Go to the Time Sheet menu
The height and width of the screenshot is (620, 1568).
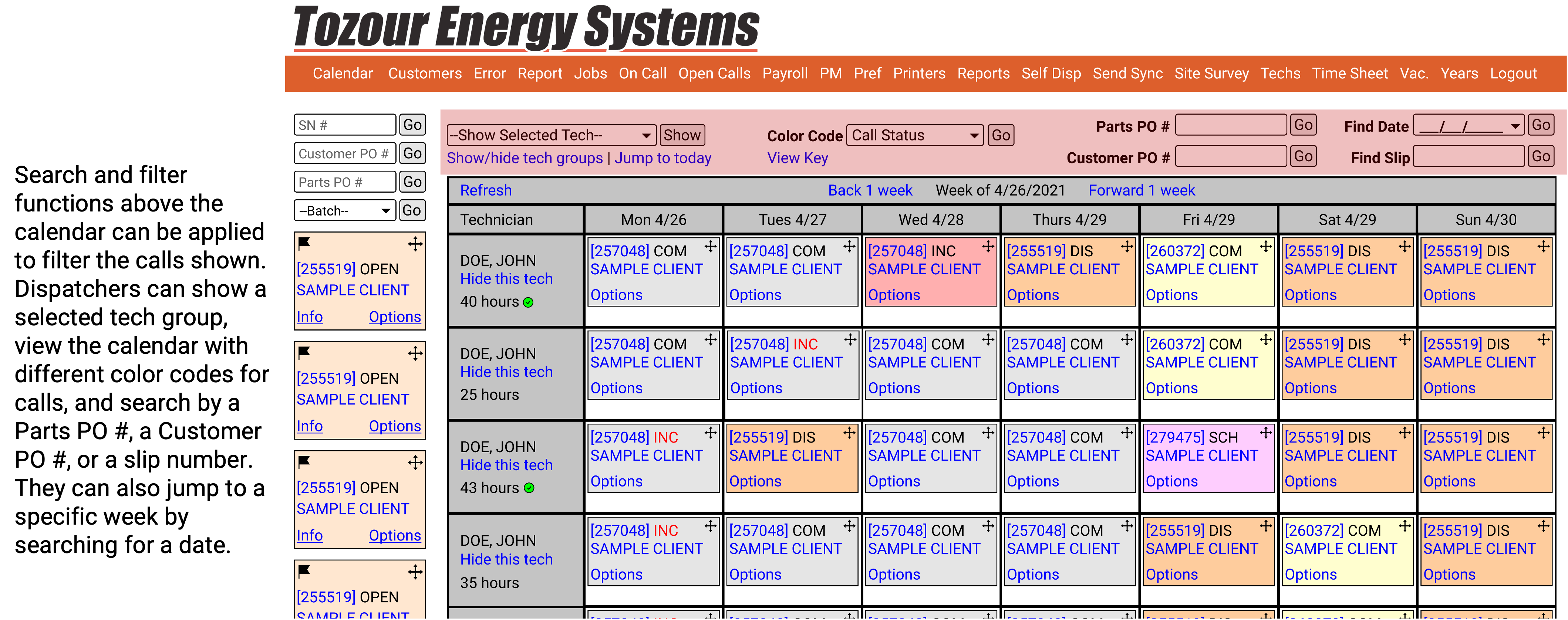(1349, 74)
